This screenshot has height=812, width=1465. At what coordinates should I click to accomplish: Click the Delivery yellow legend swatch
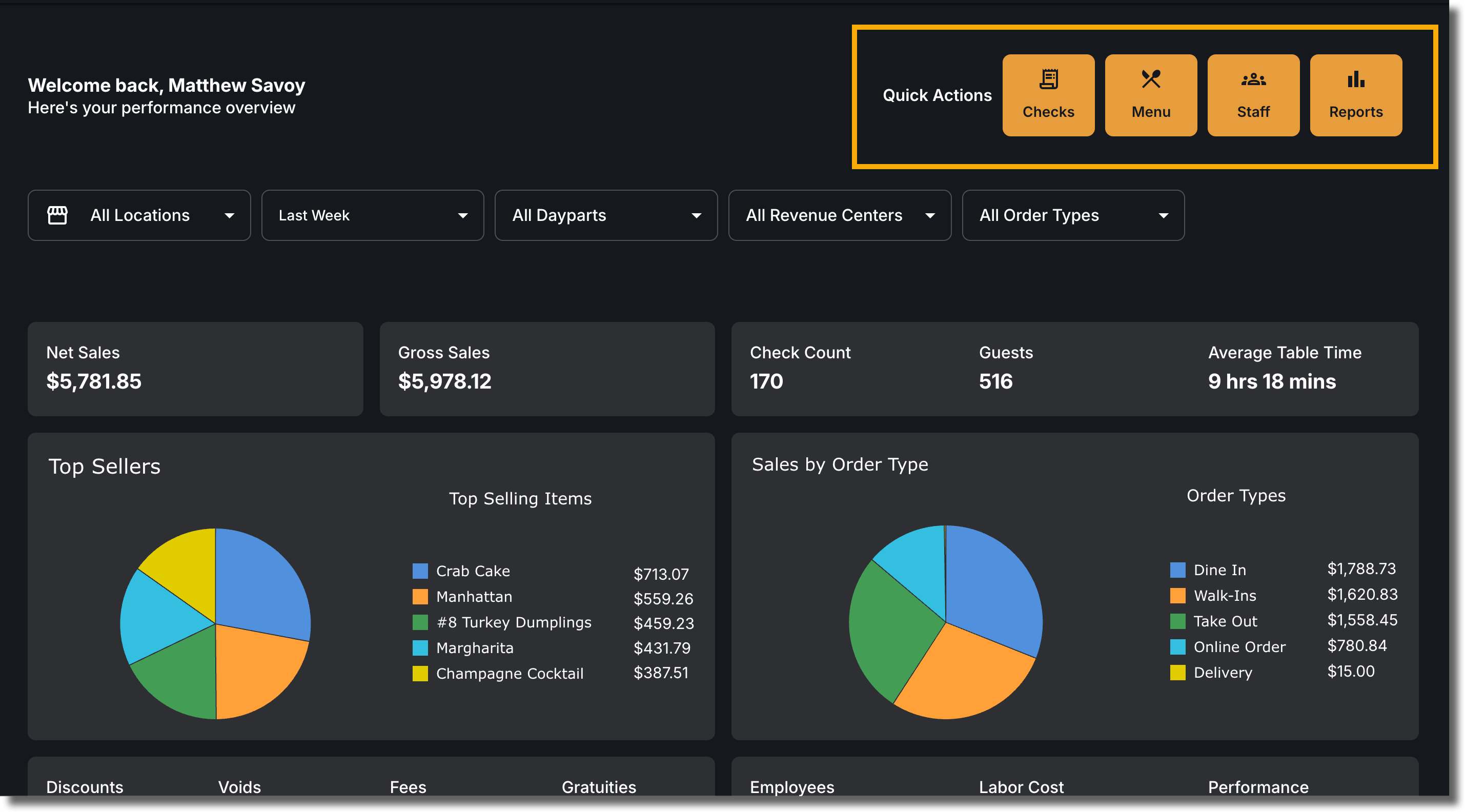(1177, 672)
